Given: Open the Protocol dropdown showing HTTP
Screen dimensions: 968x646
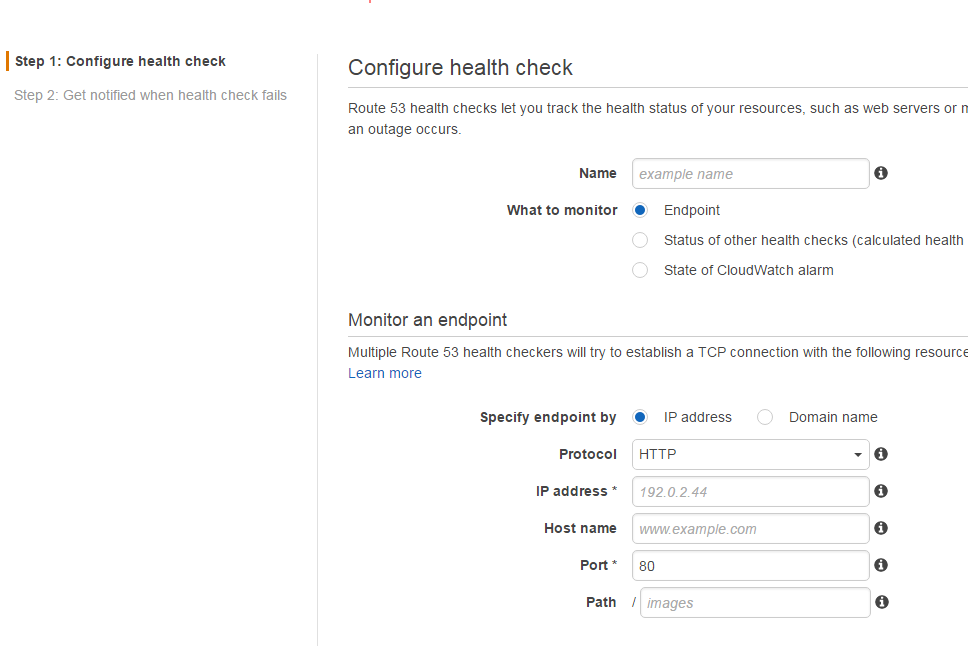Looking at the screenshot, I should [x=750, y=454].
